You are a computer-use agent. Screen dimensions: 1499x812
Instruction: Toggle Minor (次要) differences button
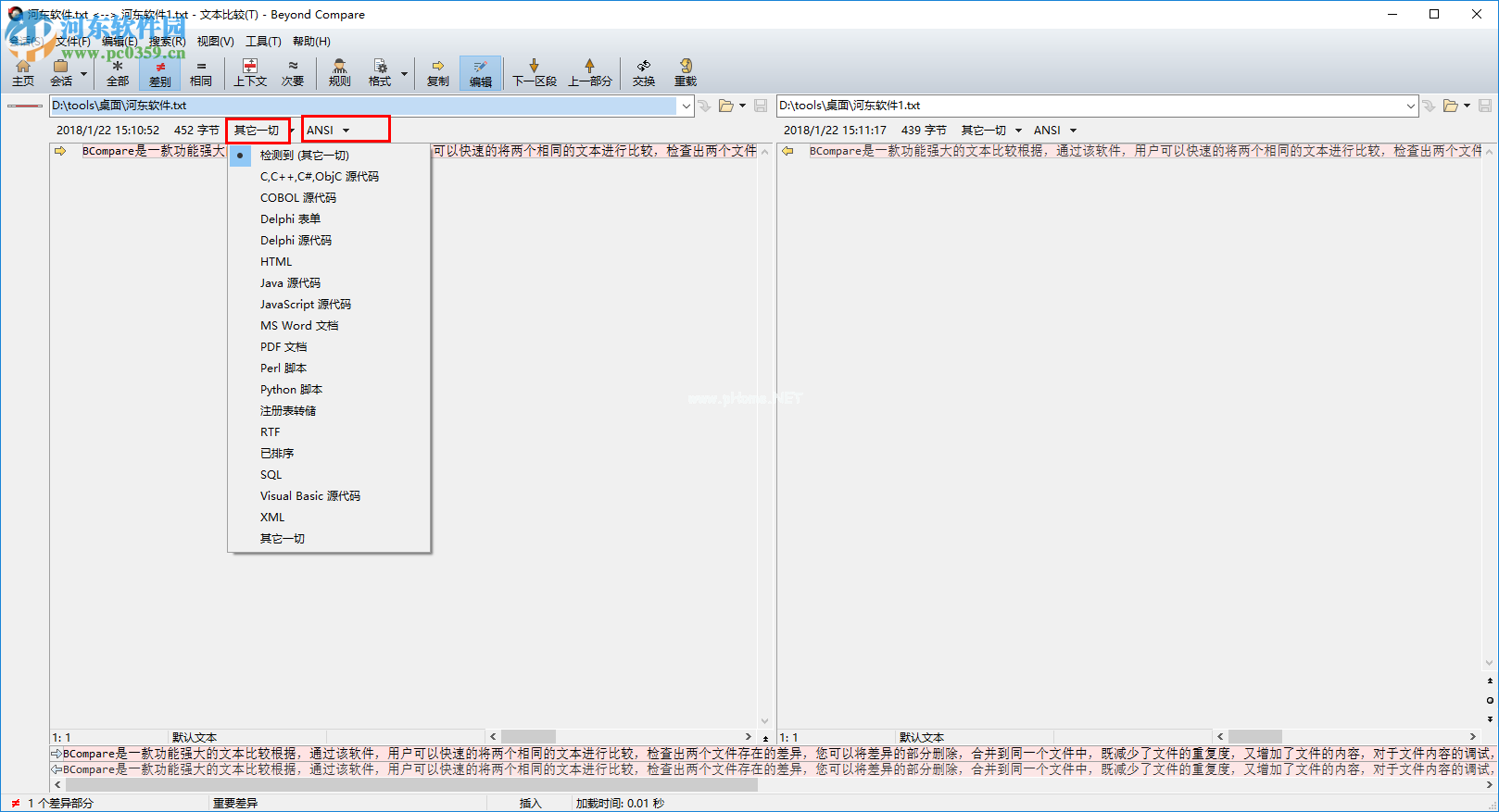click(x=293, y=73)
